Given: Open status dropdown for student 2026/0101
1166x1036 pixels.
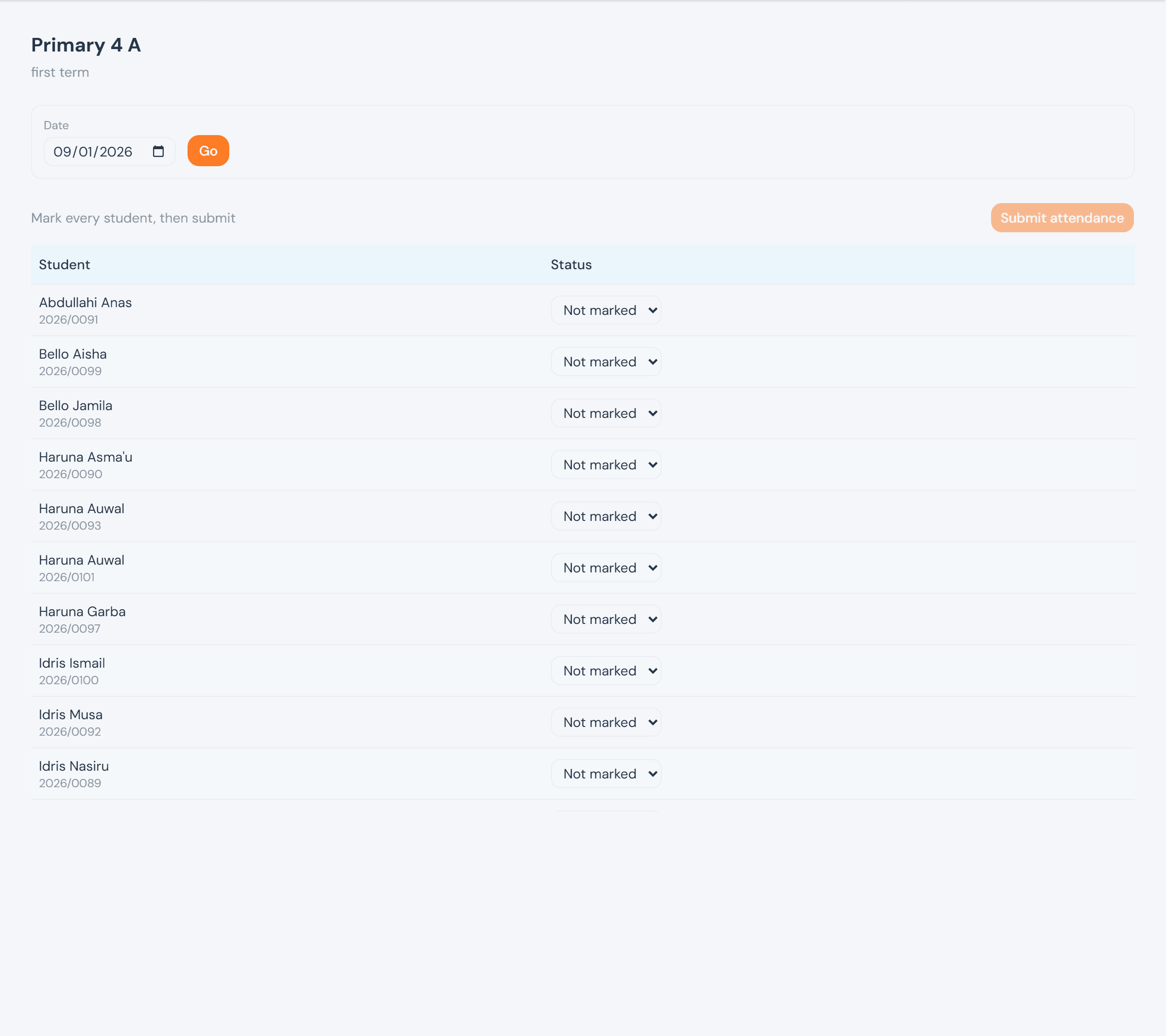Looking at the screenshot, I should [x=606, y=568].
